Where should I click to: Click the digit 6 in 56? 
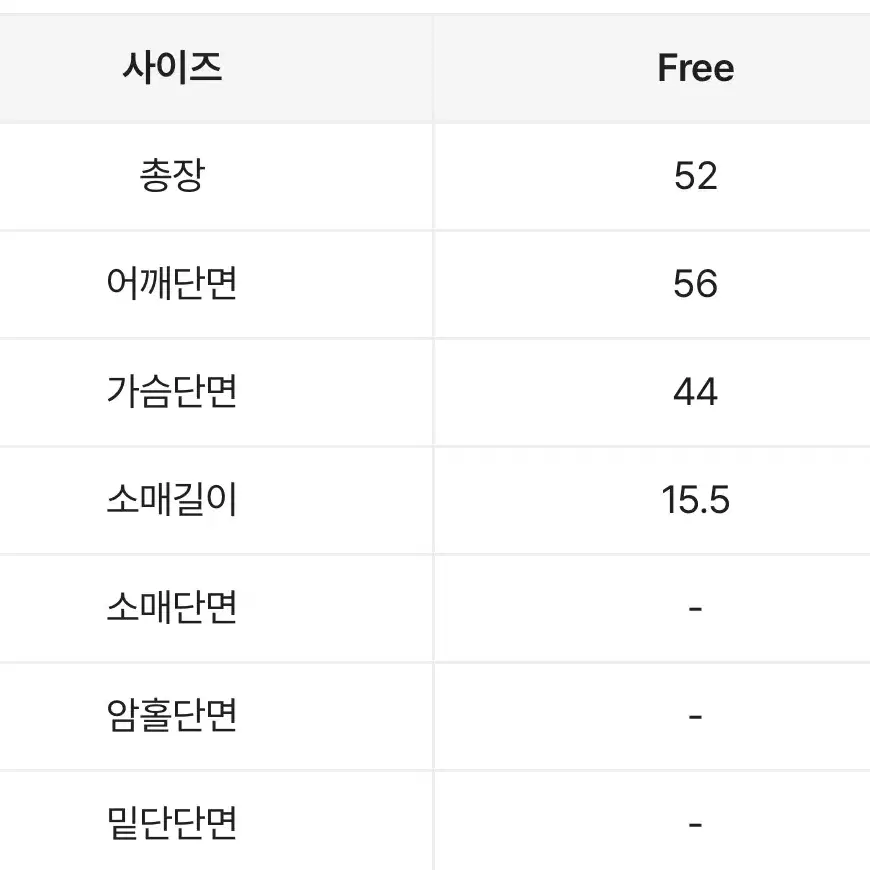pos(707,284)
